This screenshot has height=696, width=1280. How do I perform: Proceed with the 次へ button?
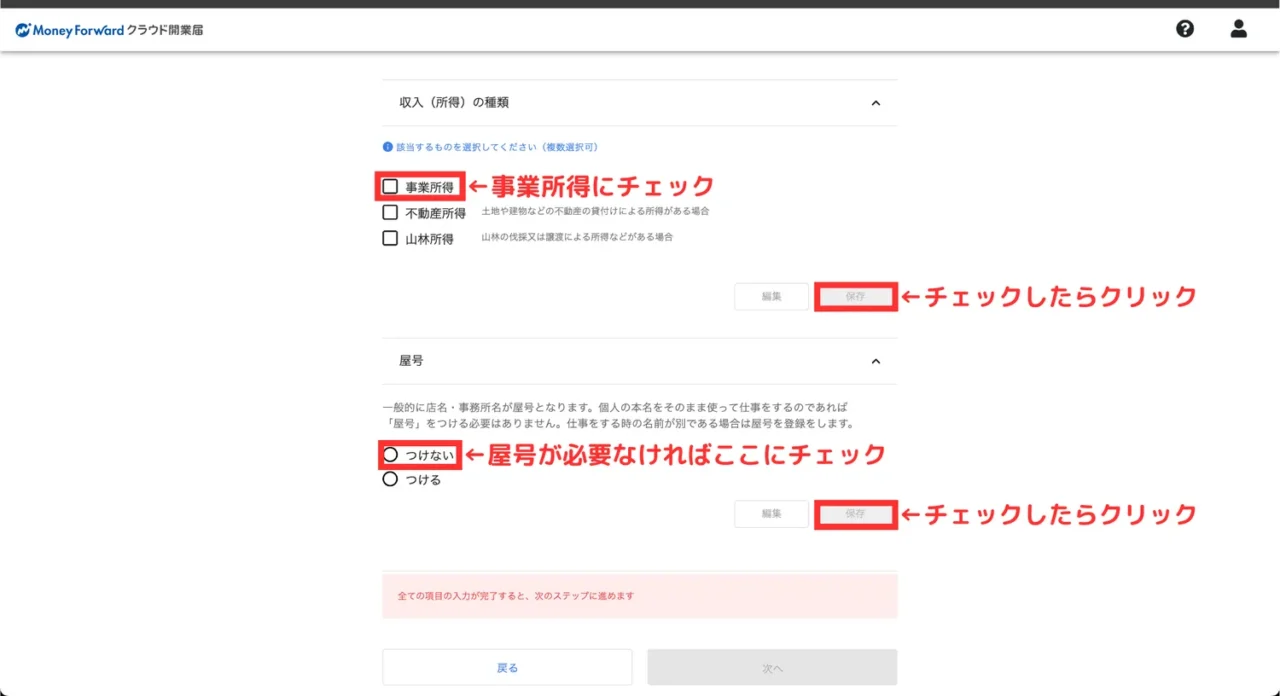pos(772,667)
